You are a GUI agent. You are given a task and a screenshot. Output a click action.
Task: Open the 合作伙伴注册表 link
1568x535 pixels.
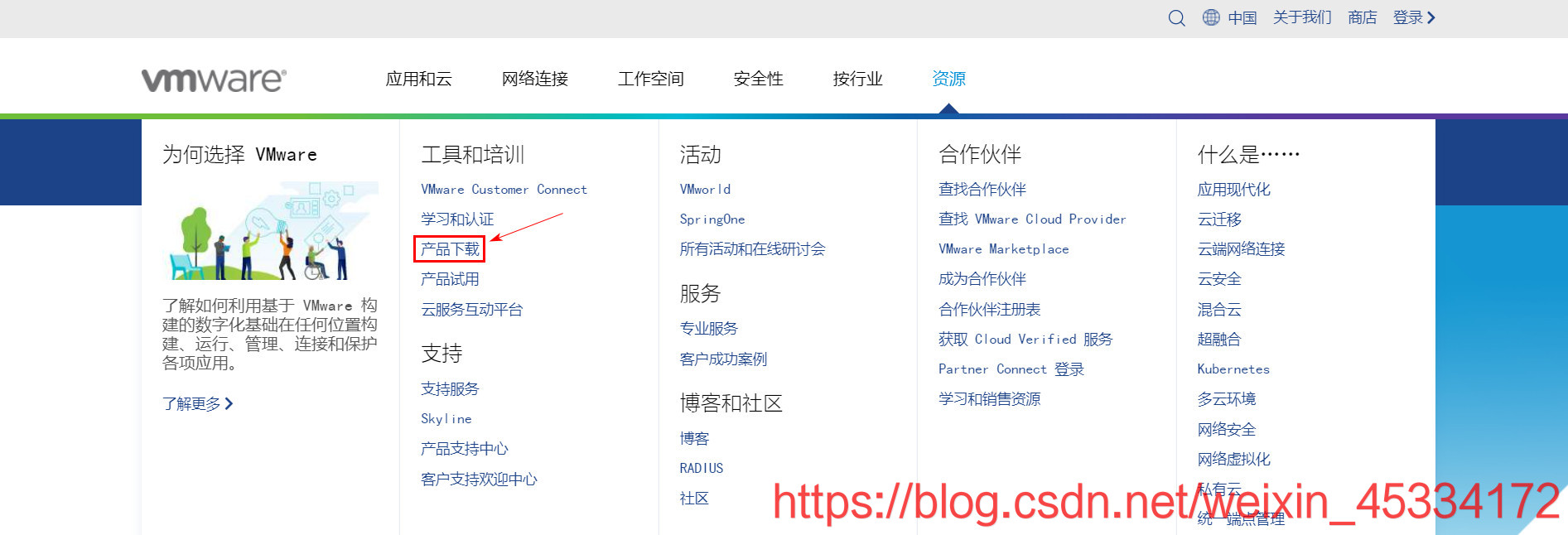pyautogui.click(x=989, y=310)
